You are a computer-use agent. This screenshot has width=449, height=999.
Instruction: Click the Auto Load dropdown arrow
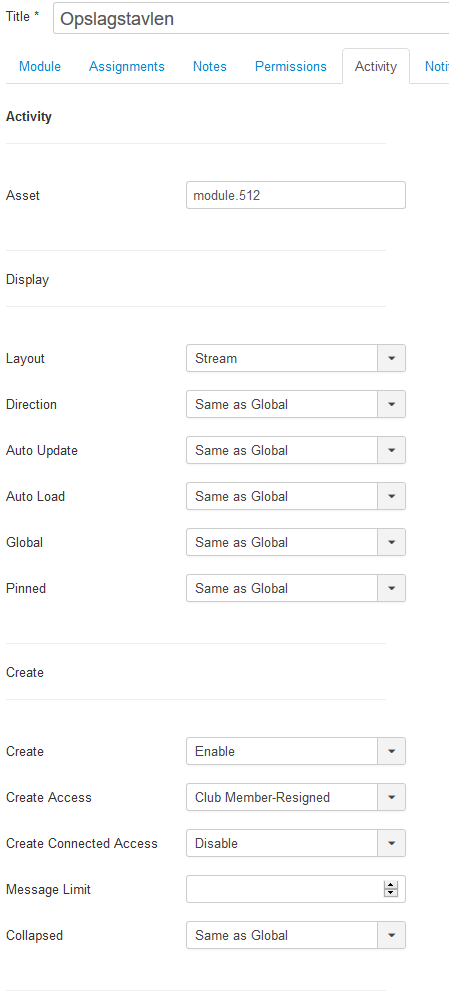[392, 496]
